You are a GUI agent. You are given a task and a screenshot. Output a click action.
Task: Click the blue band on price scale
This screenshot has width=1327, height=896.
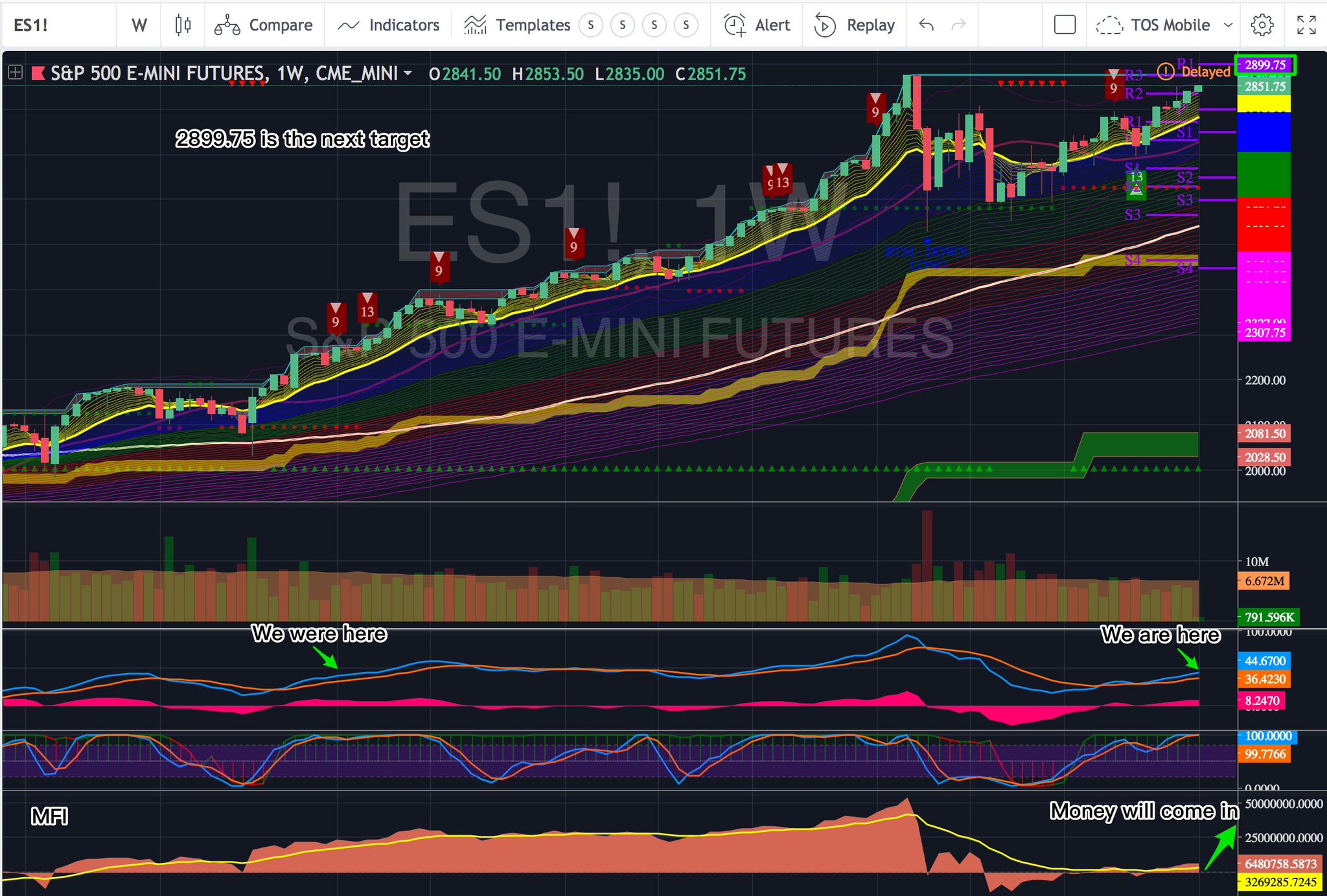1264,132
